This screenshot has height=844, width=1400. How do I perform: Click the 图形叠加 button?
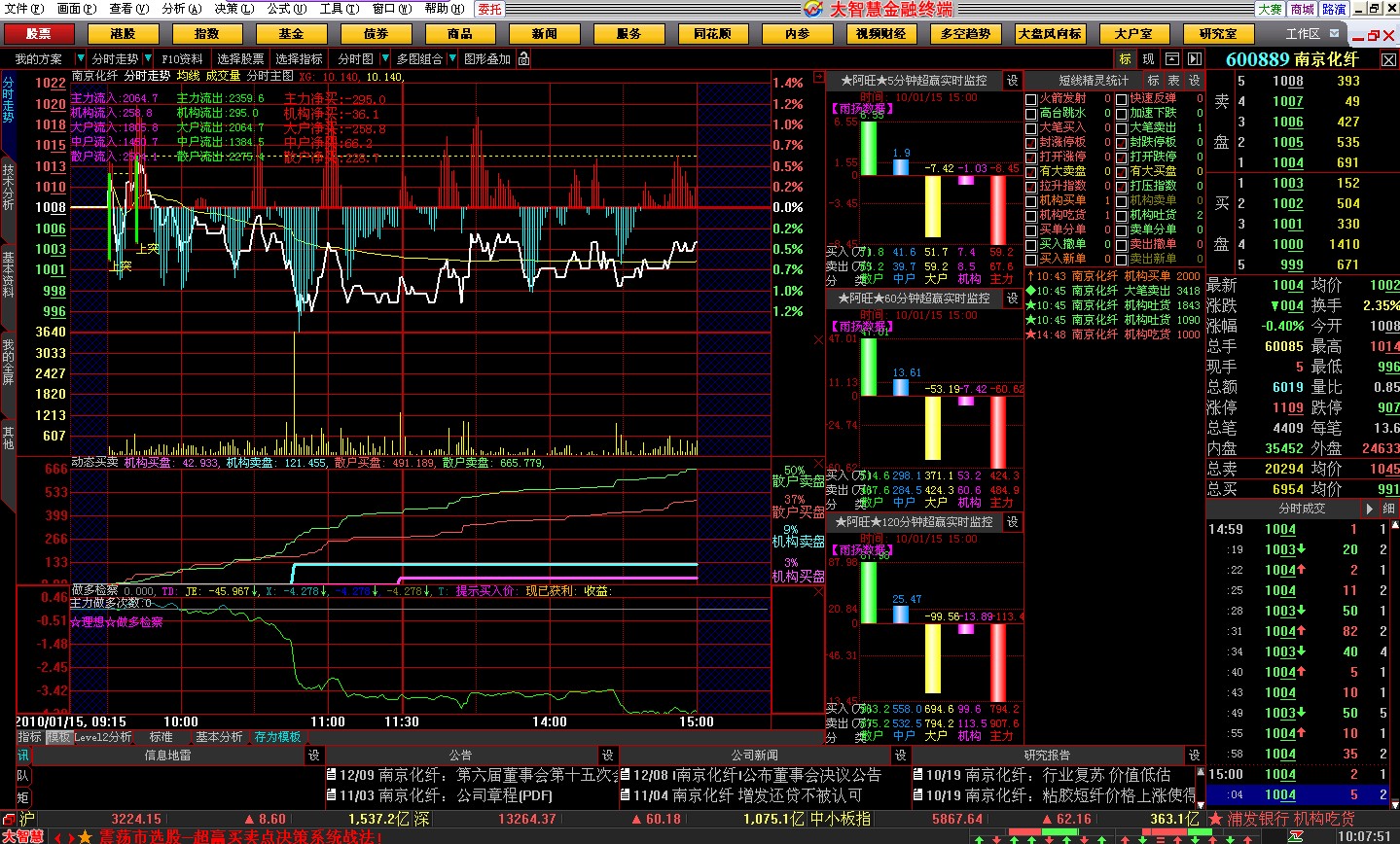[487, 59]
